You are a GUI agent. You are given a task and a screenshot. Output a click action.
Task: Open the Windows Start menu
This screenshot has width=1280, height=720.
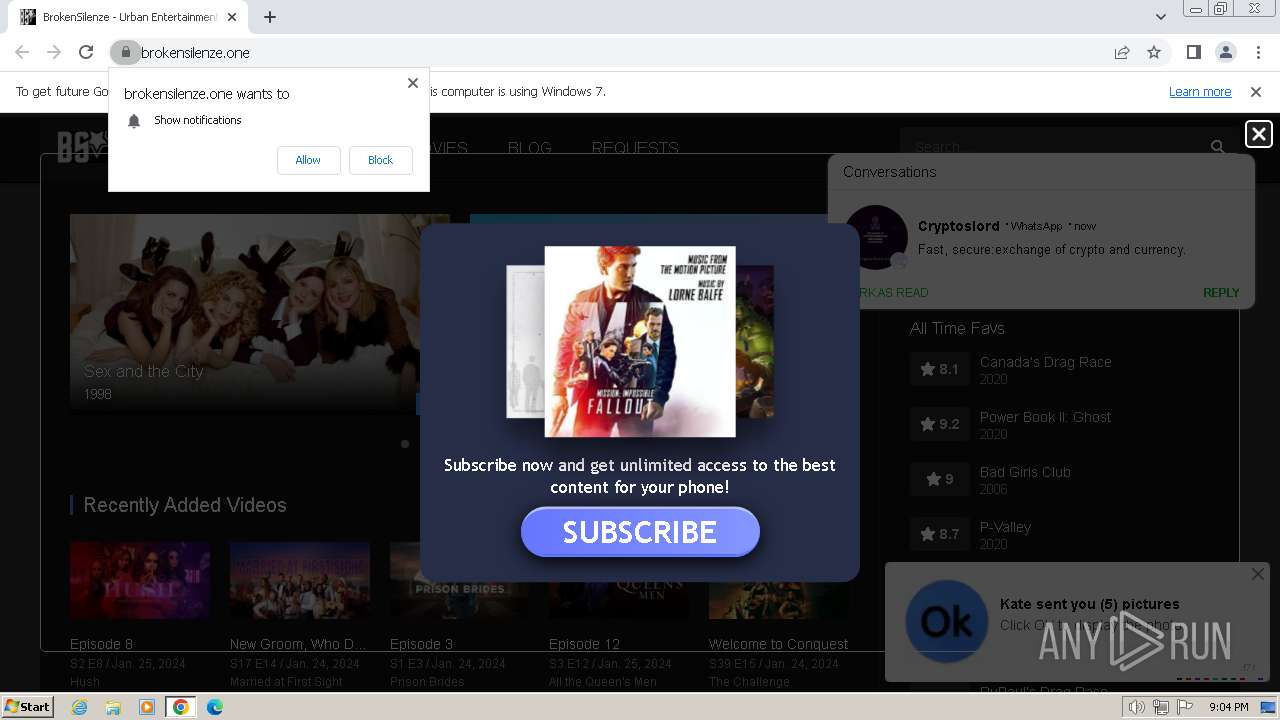tap(27, 707)
